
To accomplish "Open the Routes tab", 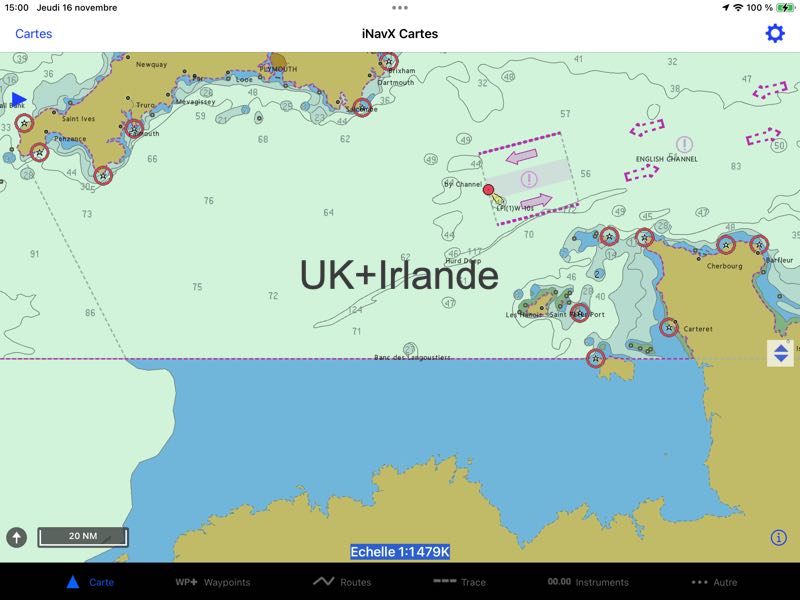I will point(342,582).
